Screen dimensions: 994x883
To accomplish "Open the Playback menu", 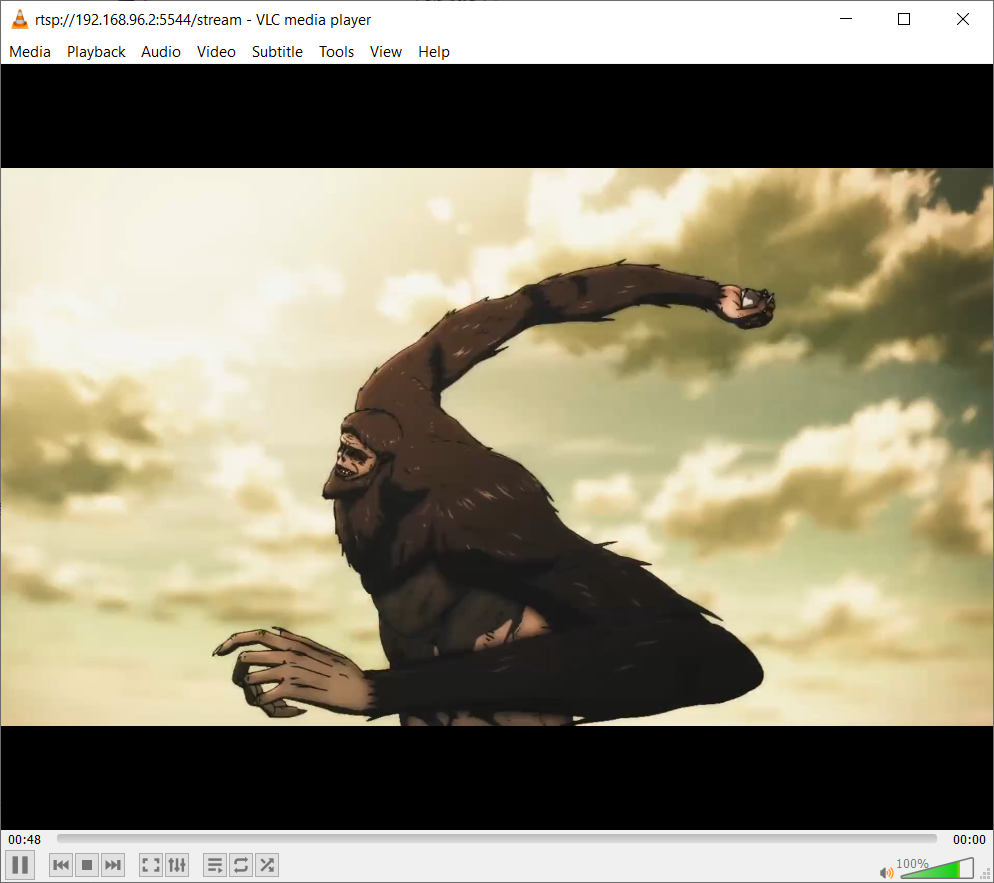I will point(96,51).
